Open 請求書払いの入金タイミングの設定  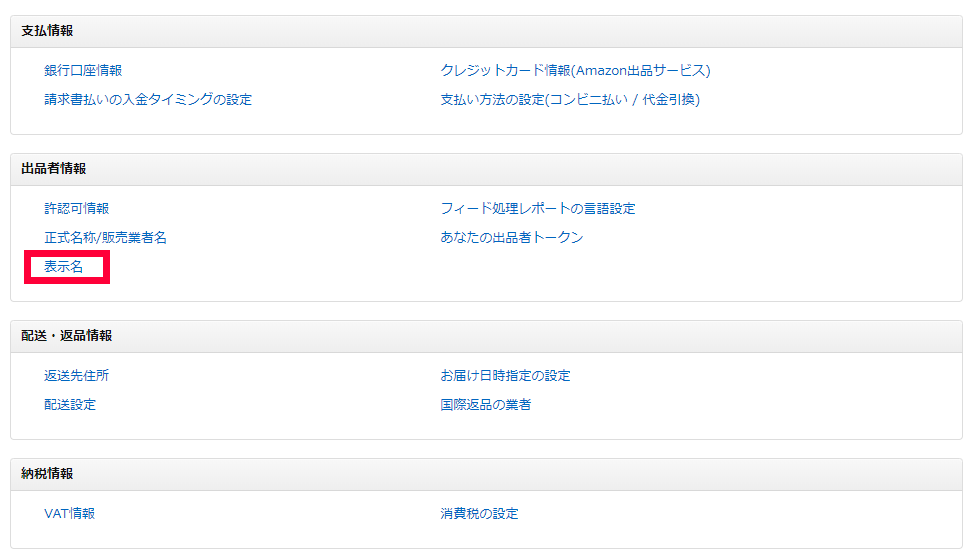click(148, 99)
